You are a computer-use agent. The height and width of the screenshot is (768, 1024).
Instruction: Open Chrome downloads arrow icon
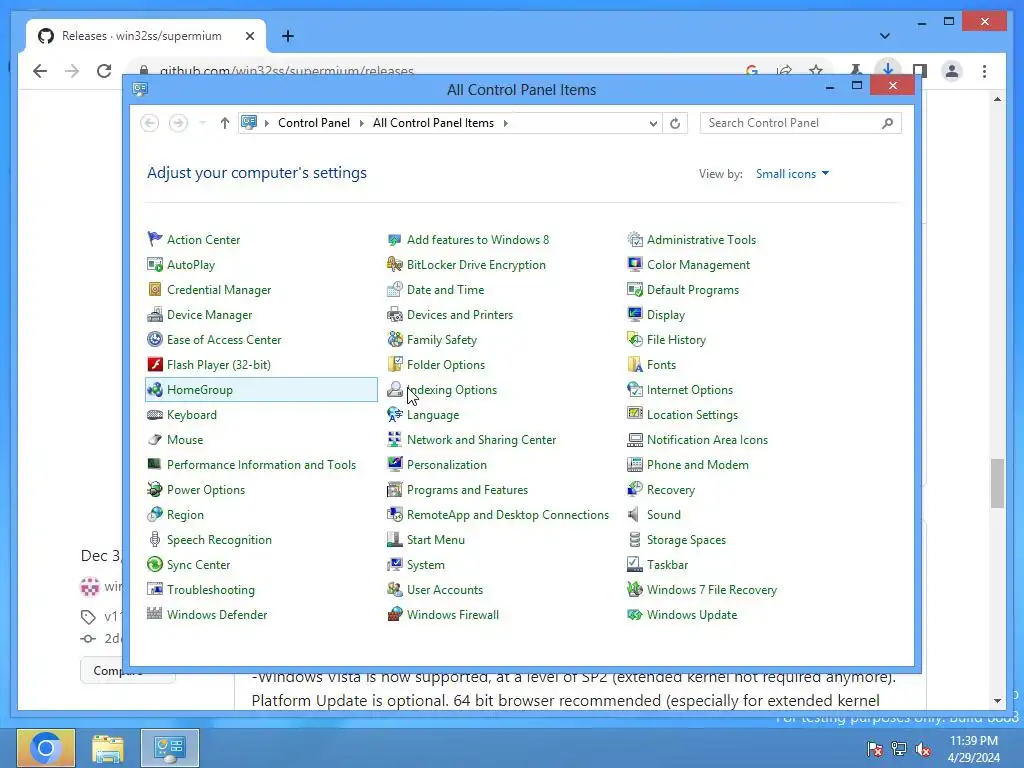tap(888, 69)
